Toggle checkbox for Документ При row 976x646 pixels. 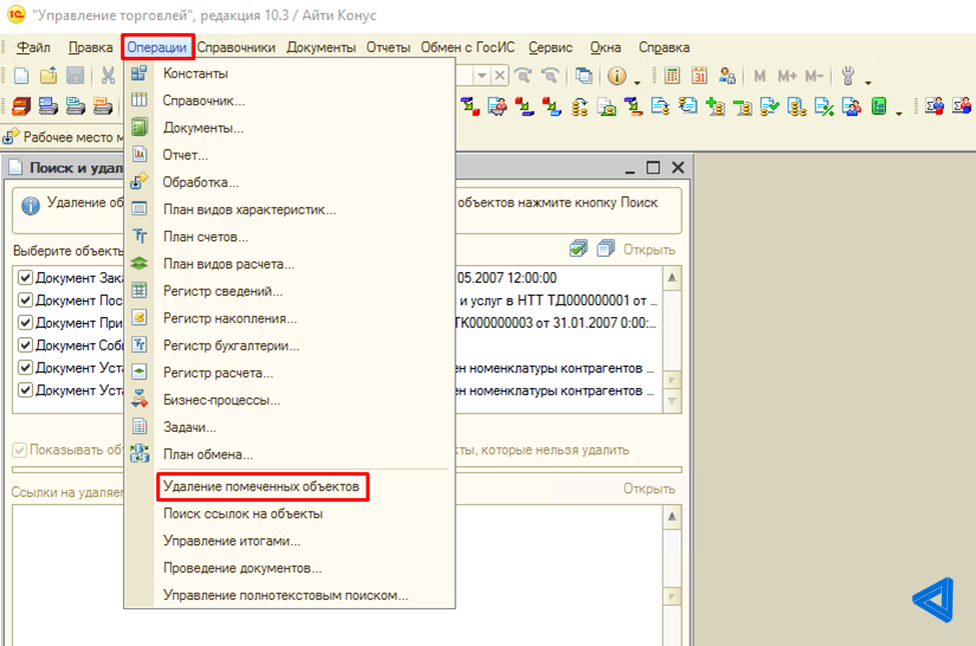point(25,322)
